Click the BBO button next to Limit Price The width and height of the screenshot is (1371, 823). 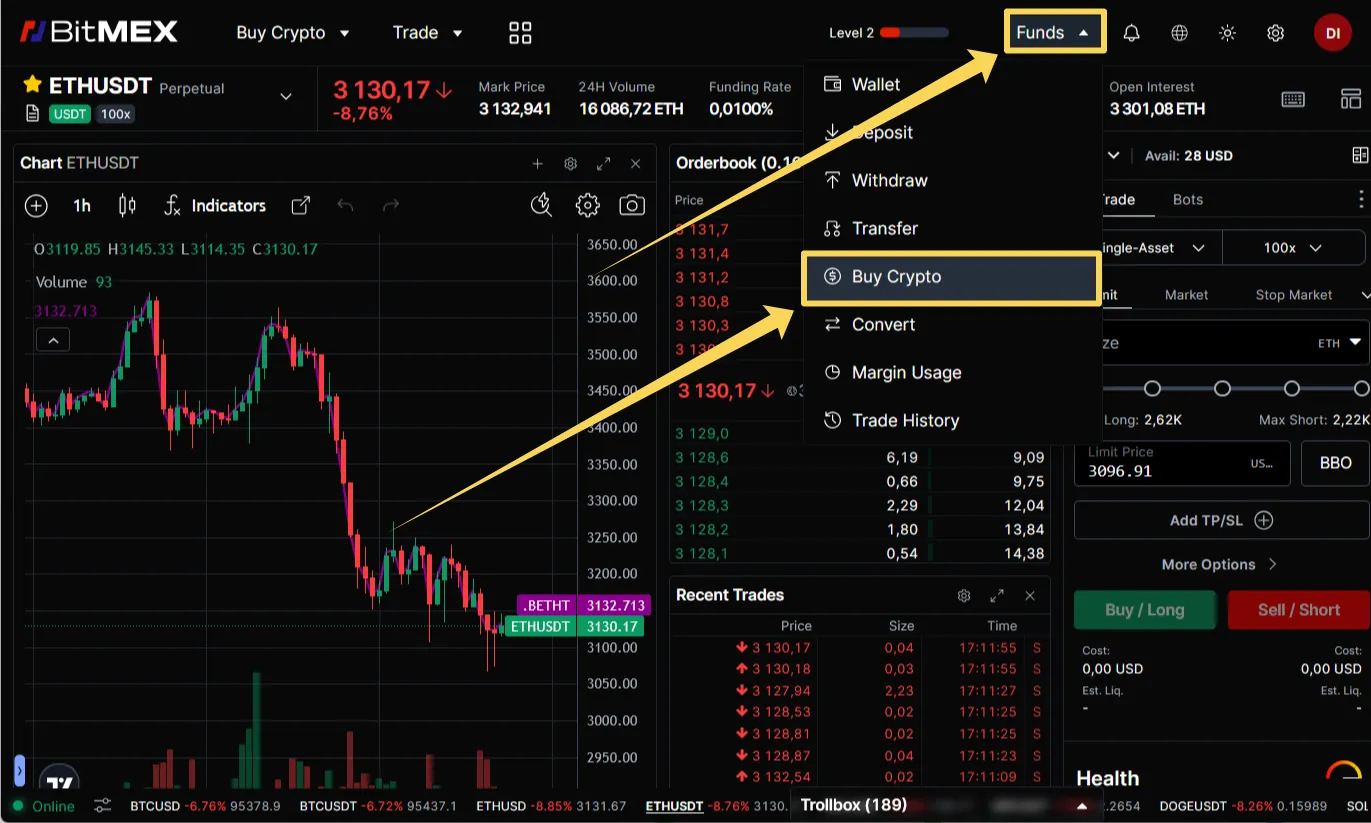(x=1335, y=463)
